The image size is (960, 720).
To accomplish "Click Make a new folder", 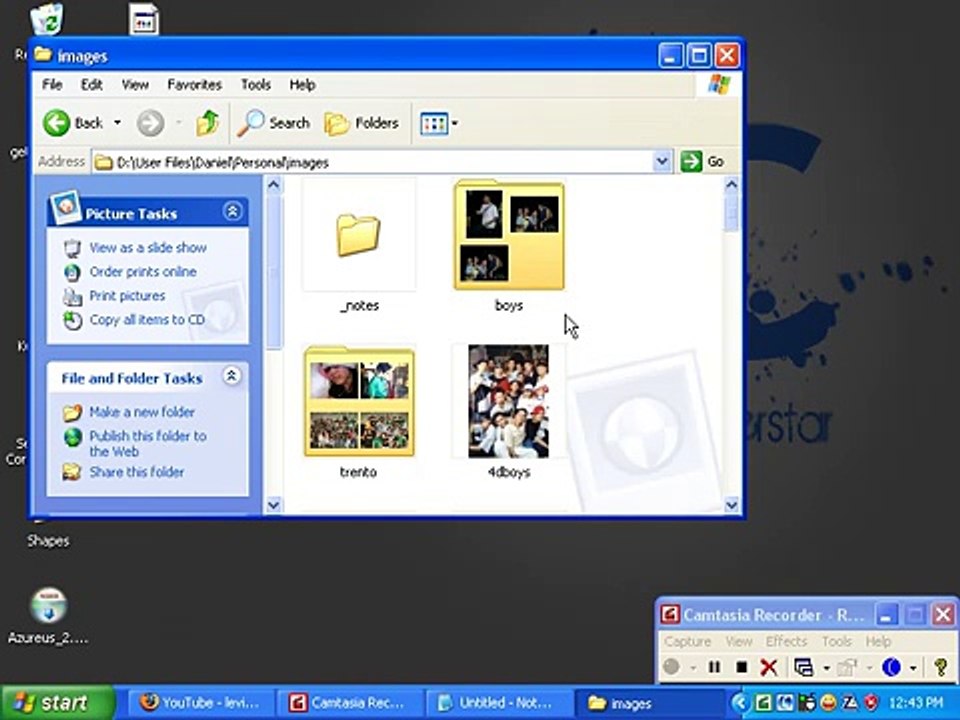I will pos(142,412).
